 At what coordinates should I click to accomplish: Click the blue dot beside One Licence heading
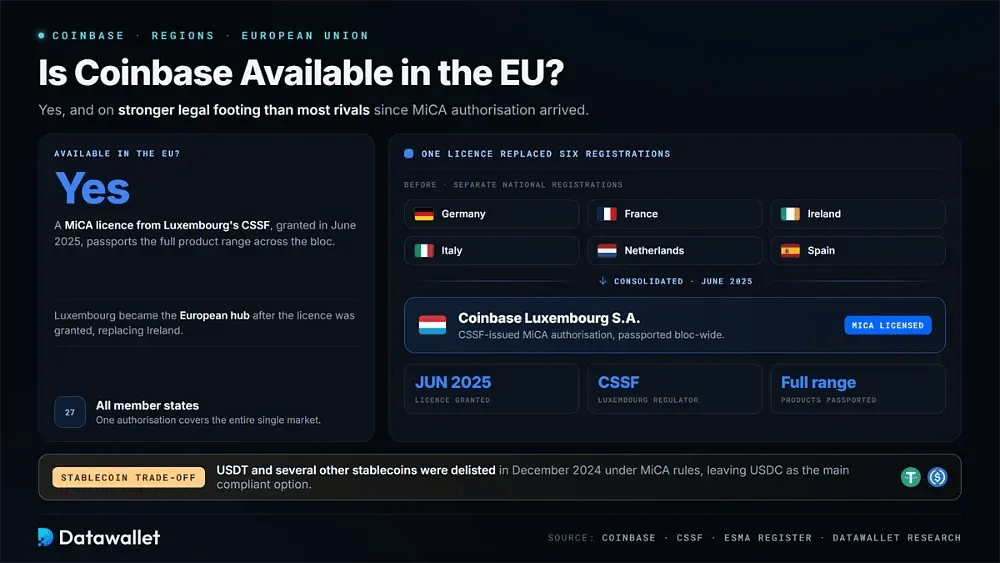(409, 154)
